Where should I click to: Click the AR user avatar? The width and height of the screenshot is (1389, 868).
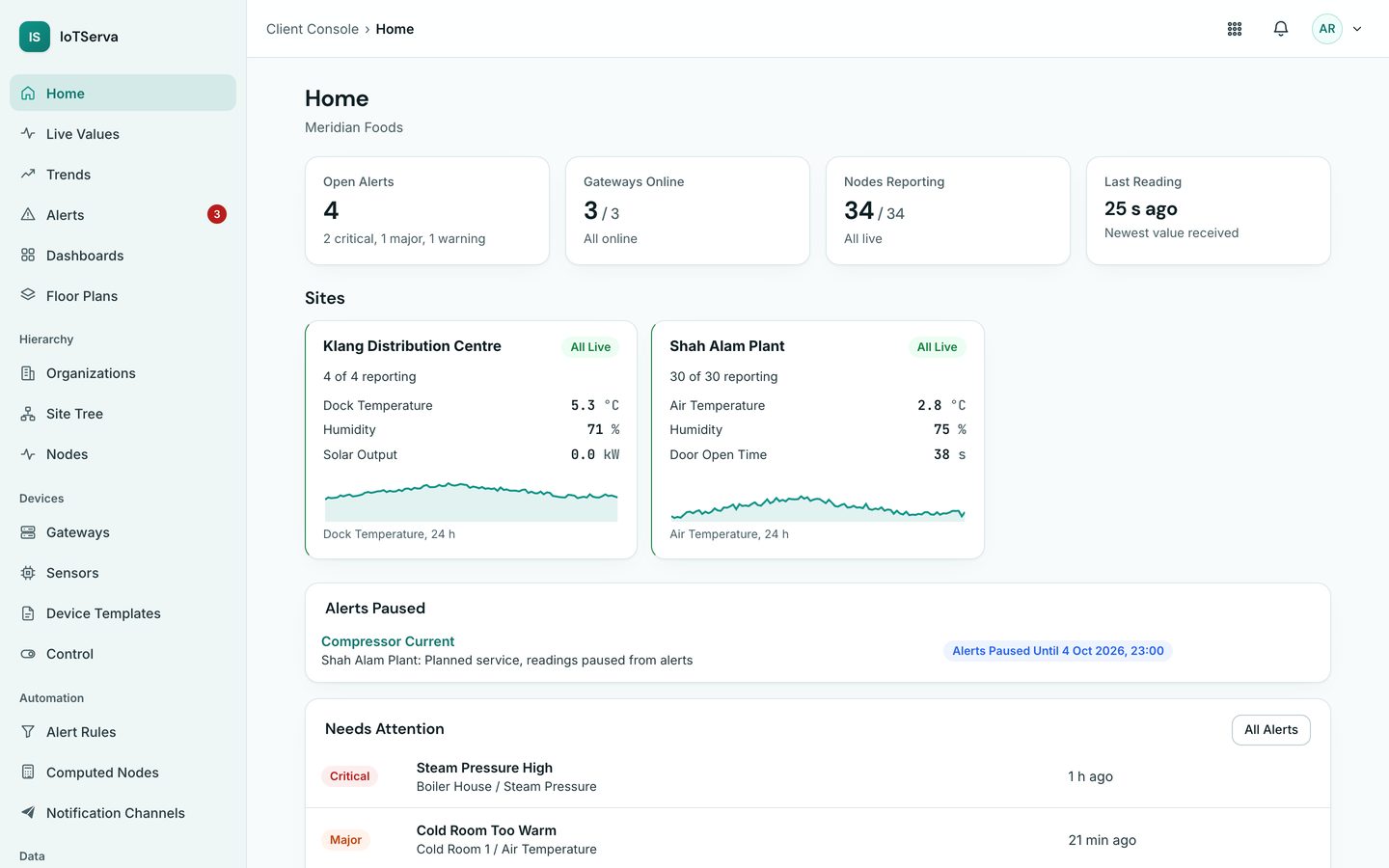[1327, 29]
